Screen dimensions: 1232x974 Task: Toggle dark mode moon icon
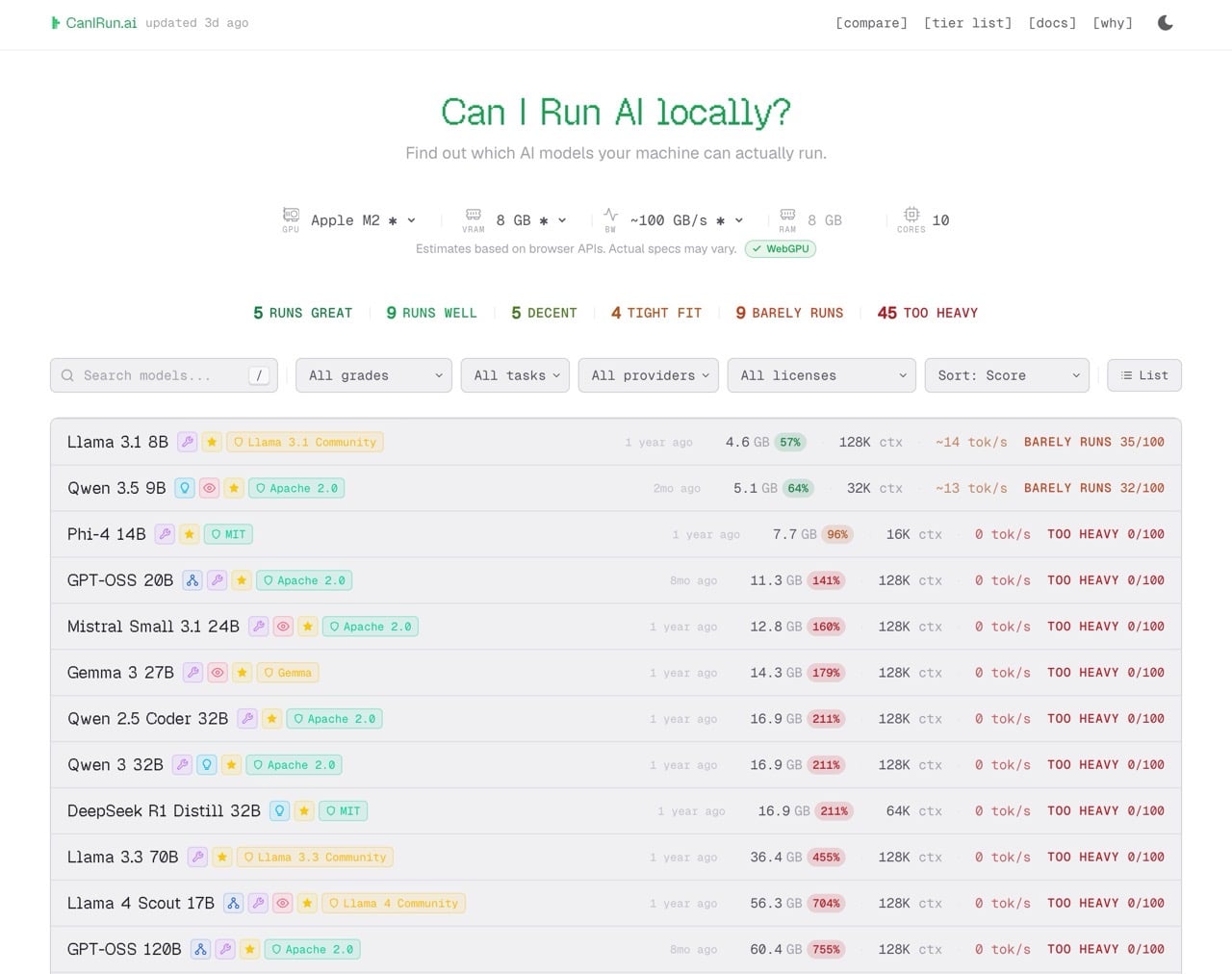click(1165, 23)
